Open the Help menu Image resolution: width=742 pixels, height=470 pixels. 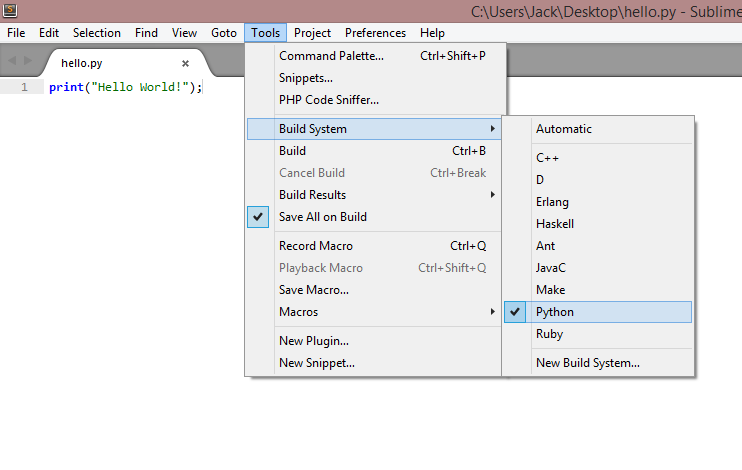tap(432, 33)
